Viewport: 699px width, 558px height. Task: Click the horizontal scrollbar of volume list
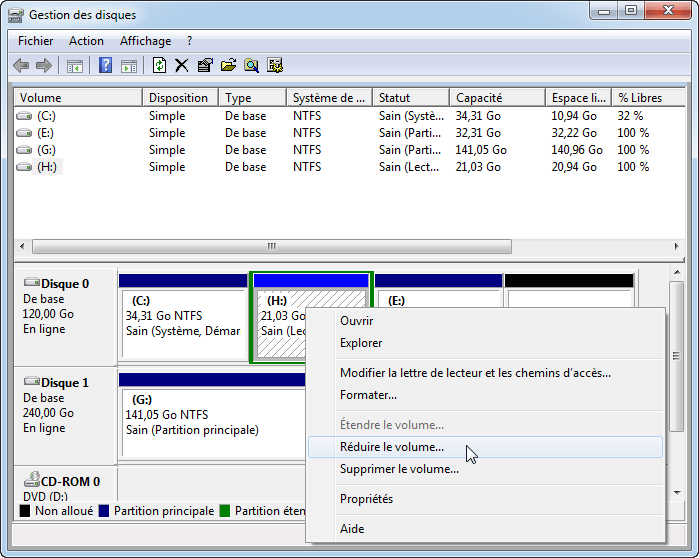coord(270,246)
